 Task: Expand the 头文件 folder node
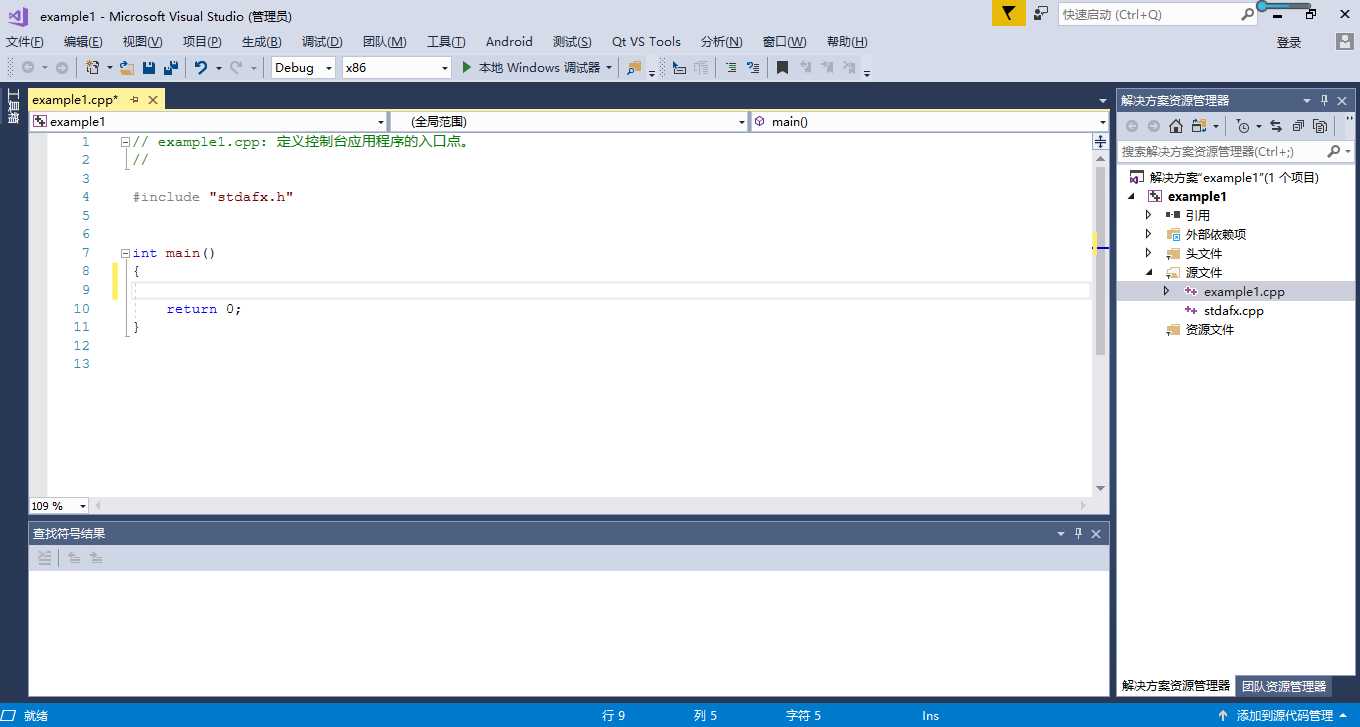point(1148,253)
